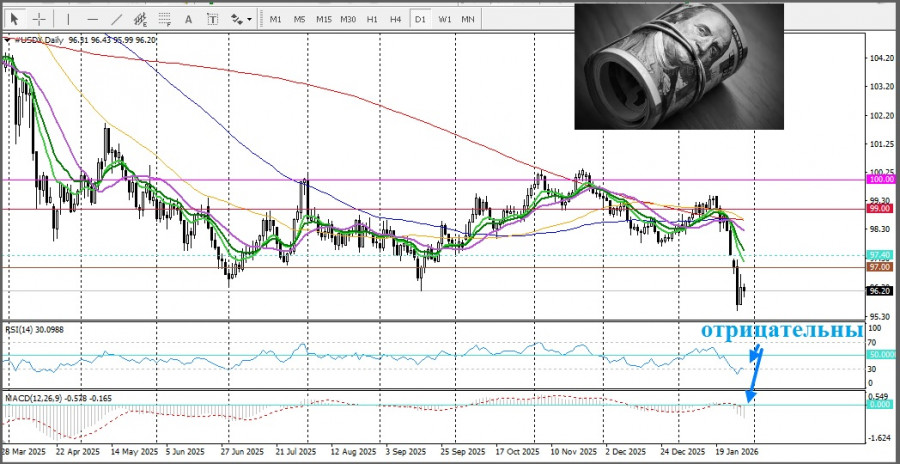The width and height of the screenshot is (900, 464).
Task: Switch chart to W1 timeframe
Action: [x=444, y=19]
